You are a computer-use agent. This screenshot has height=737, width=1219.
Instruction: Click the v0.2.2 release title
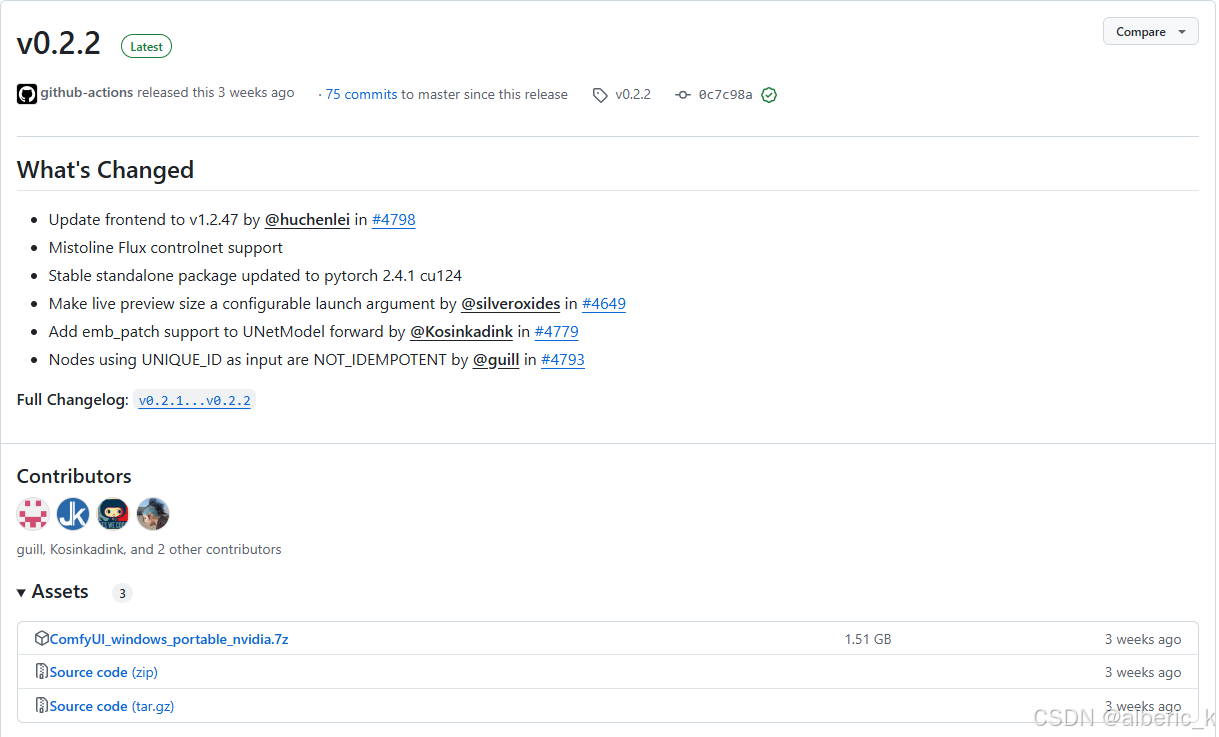59,43
